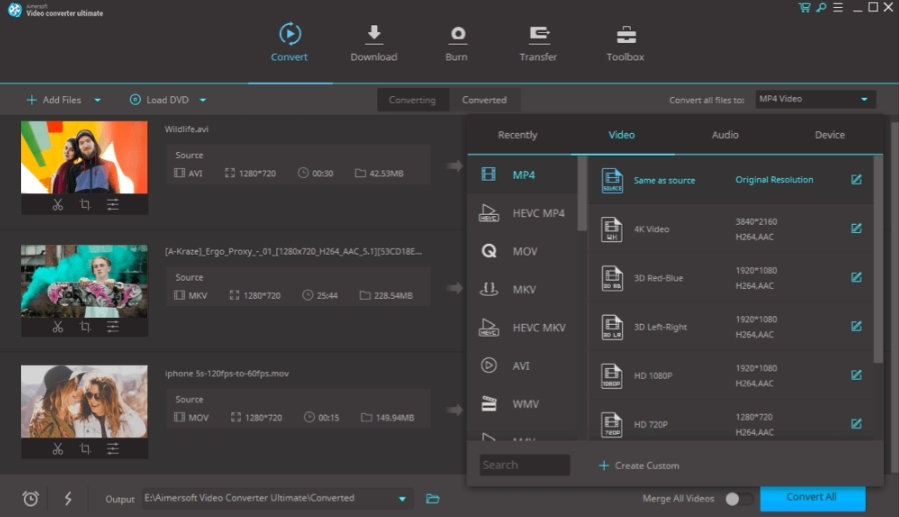Click the scissors trim icon under Wildlife.avi thumbnail
The height and width of the screenshot is (517, 899).
click(58, 204)
